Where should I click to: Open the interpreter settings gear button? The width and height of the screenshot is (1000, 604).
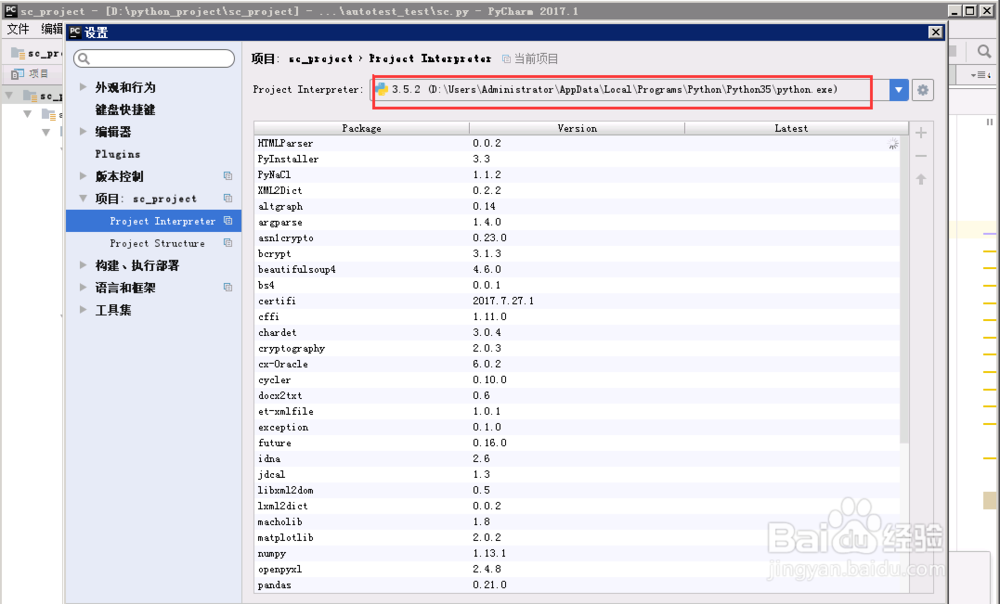(x=922, y=90)
